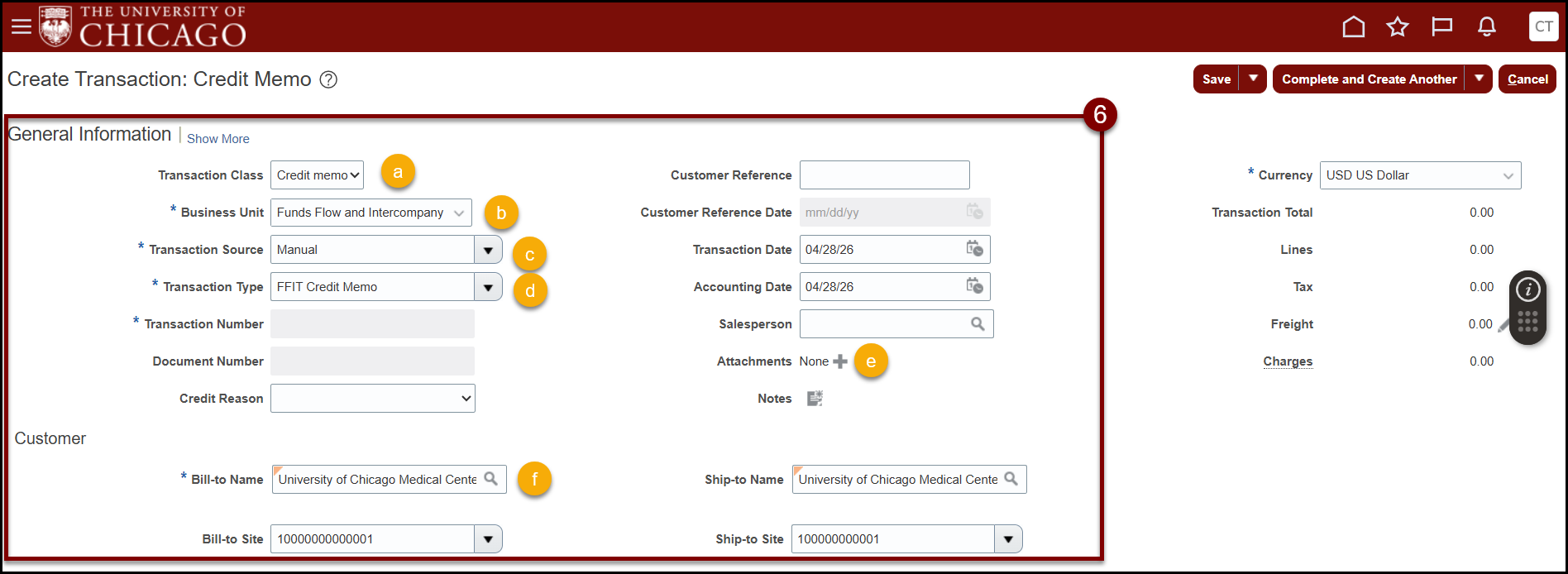
Task: Expand Transaction Type dropdown arrow
Action: pyautogui.click(x=488, y=287)
